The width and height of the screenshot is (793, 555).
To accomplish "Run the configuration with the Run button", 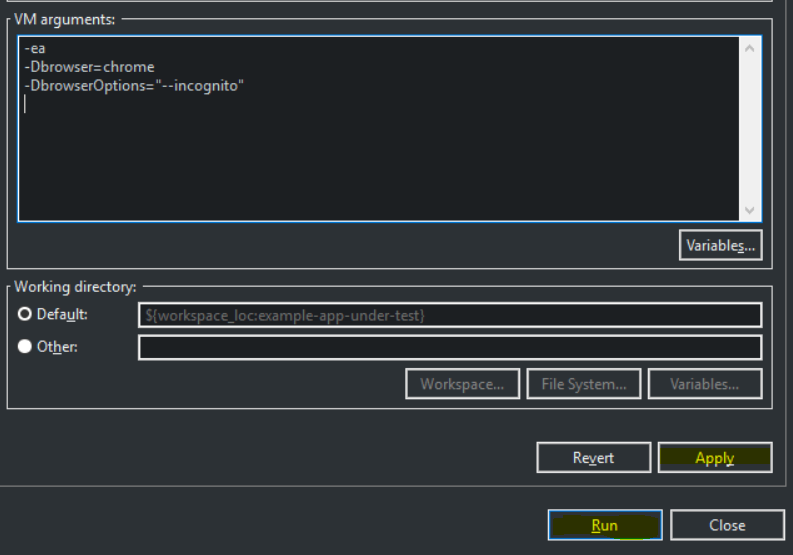I will [604, 525].
